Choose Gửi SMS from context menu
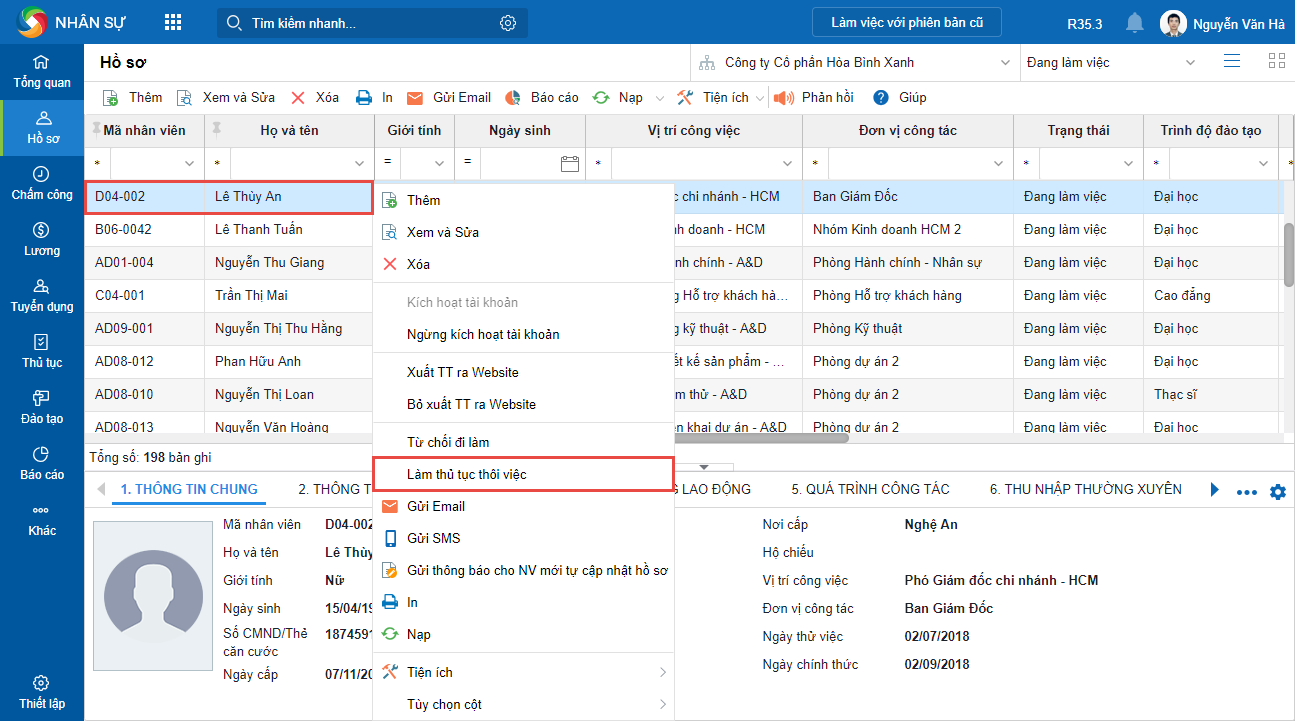The height and width of the screenshot is (721, 1295). (x=433, y=538)
